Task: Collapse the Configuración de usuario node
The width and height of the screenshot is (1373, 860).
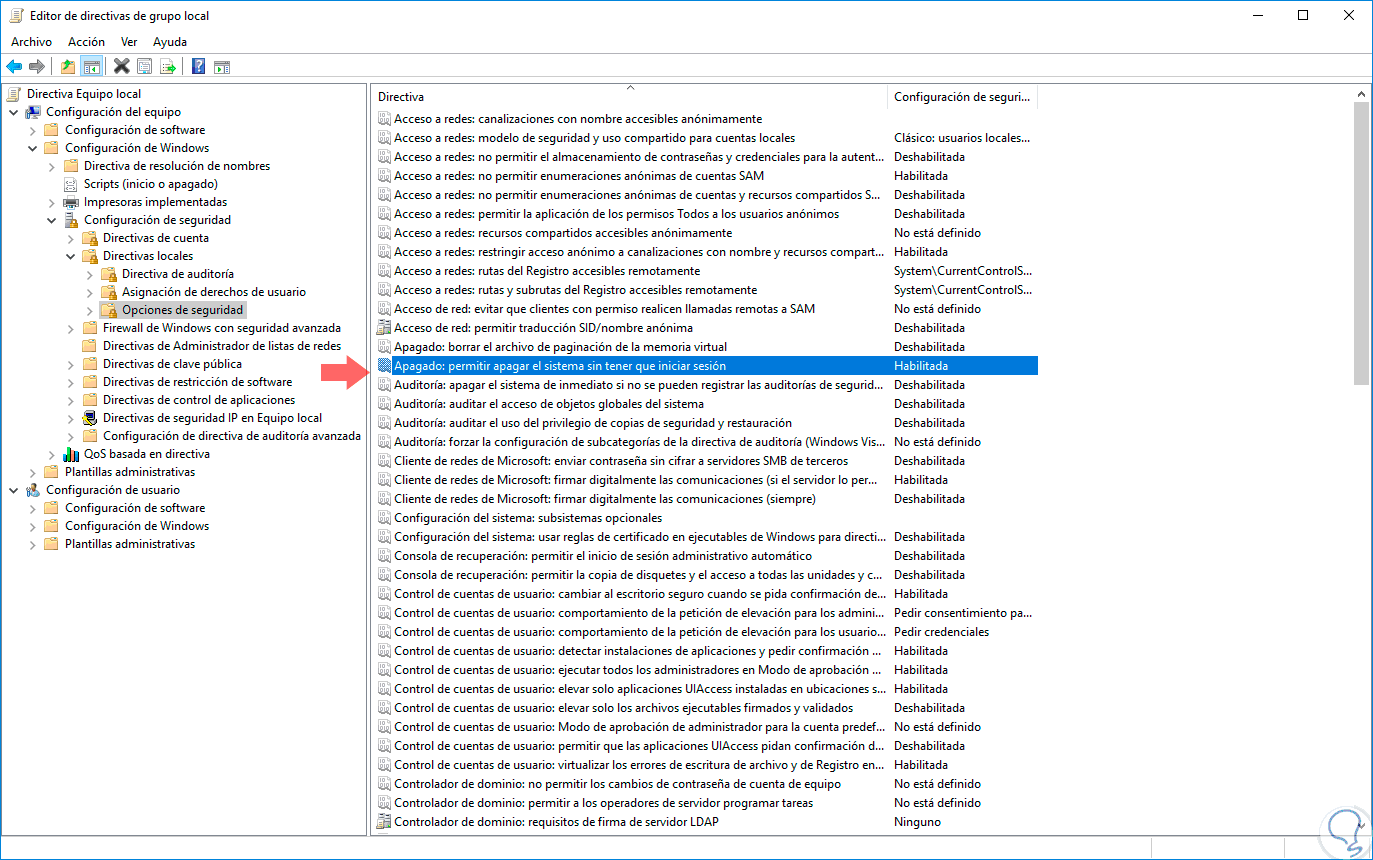Action: click(x=14, y=490)
